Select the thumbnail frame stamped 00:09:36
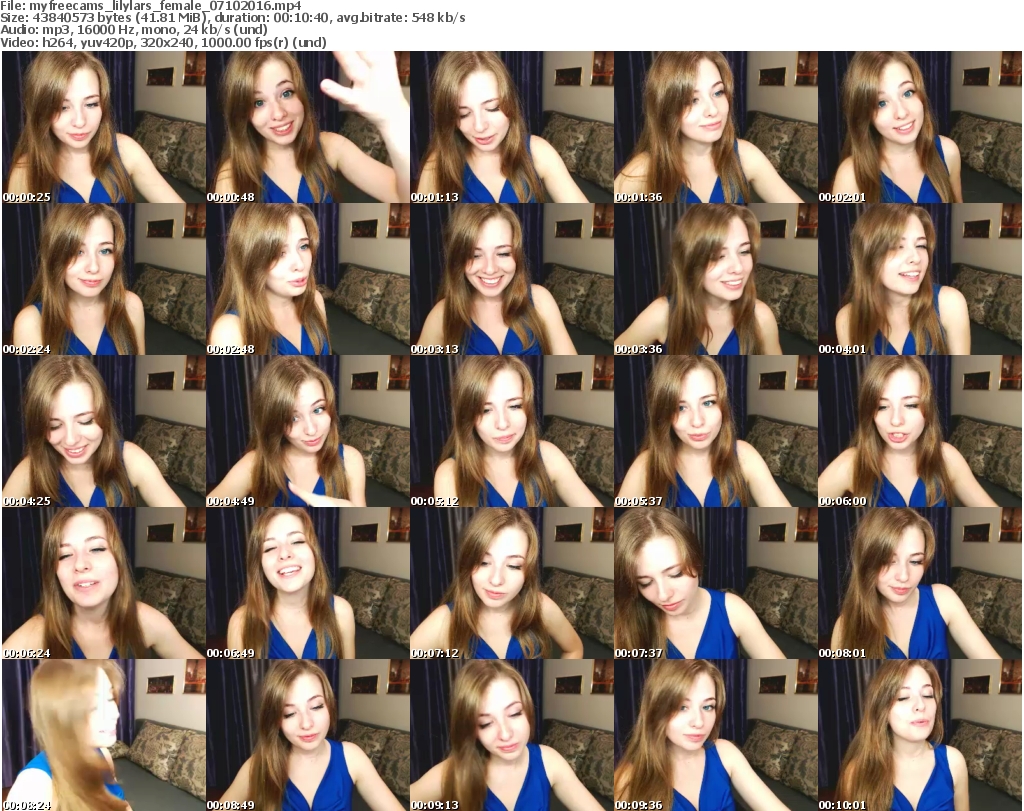The width and height of the screenshot is (1024, 811). [716, 735]
